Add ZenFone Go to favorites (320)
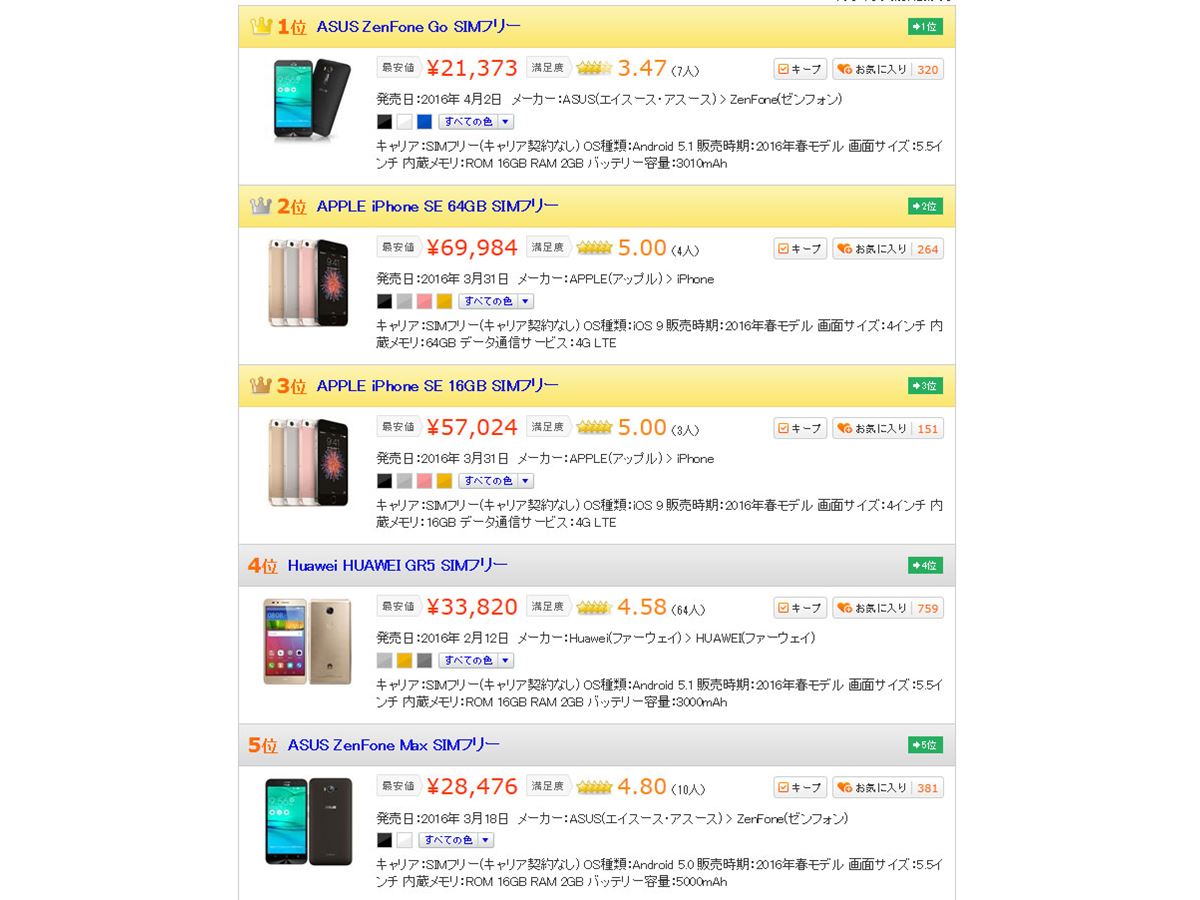 [888, 69]
